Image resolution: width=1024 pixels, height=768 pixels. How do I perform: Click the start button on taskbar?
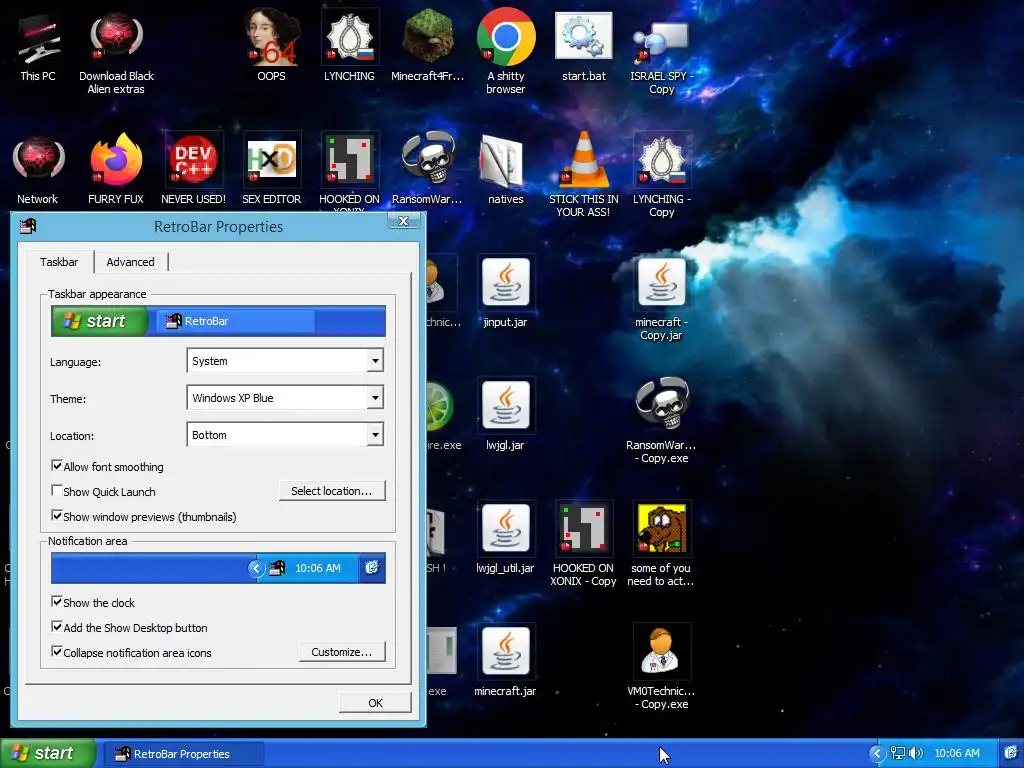pyautogui.click(x=48, y=753)
